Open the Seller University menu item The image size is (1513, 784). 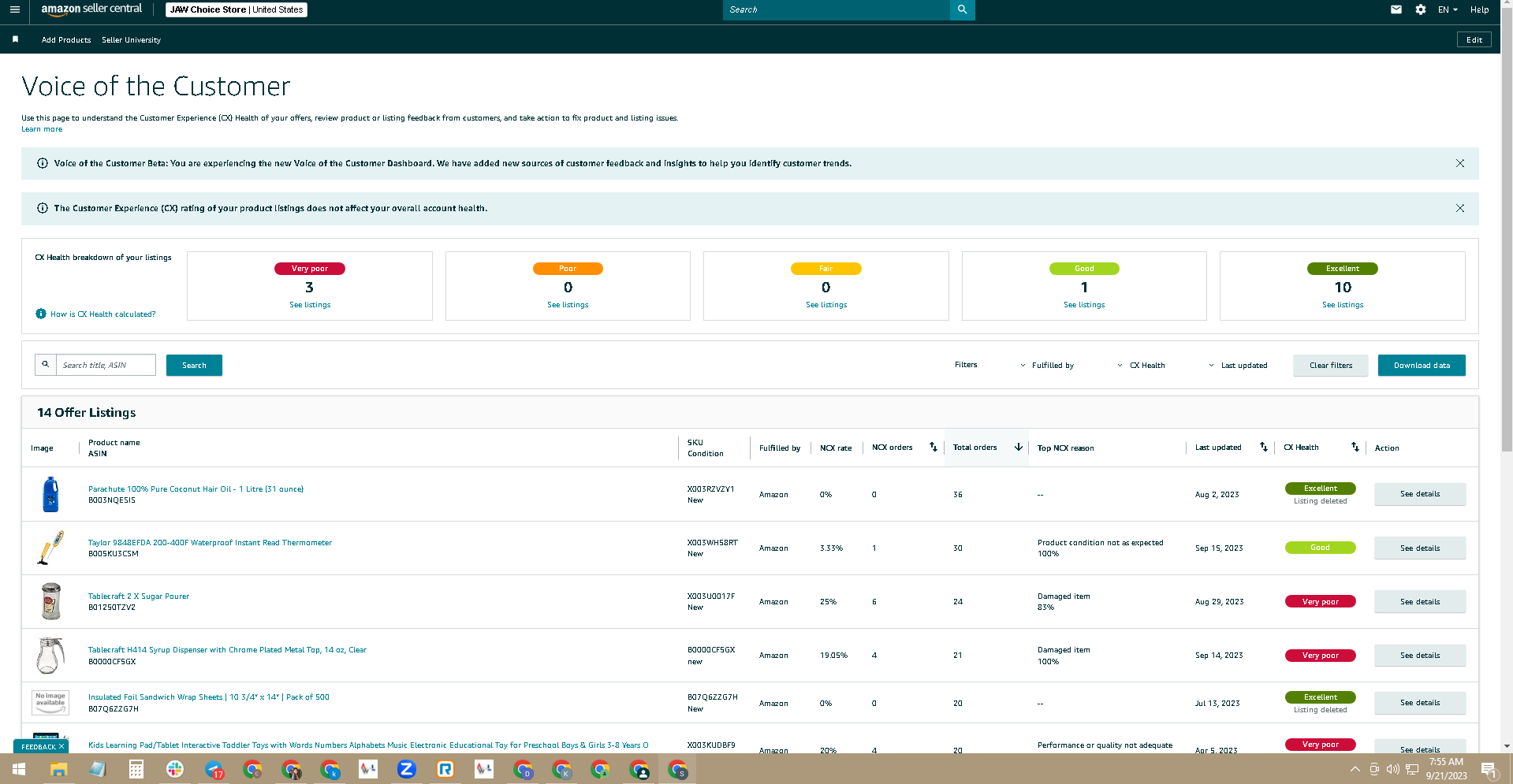pos(131,39)
